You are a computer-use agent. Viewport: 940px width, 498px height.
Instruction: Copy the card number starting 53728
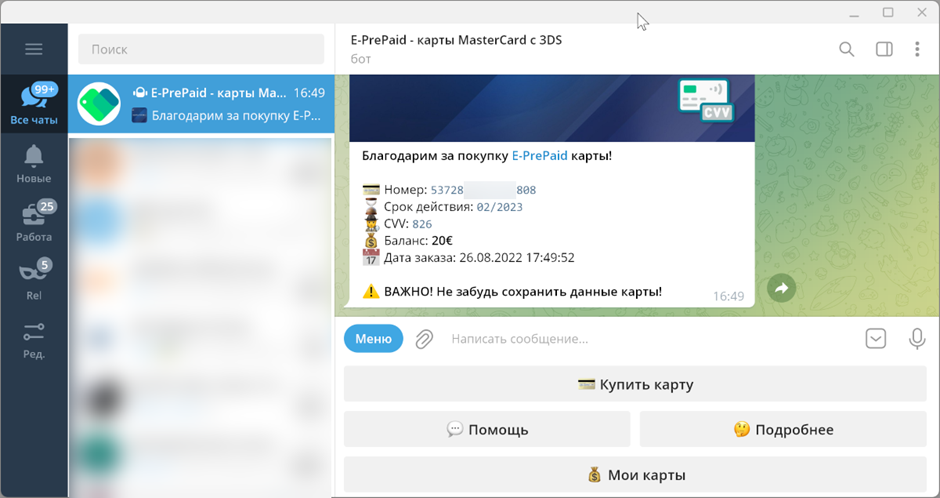pos(483,190)
